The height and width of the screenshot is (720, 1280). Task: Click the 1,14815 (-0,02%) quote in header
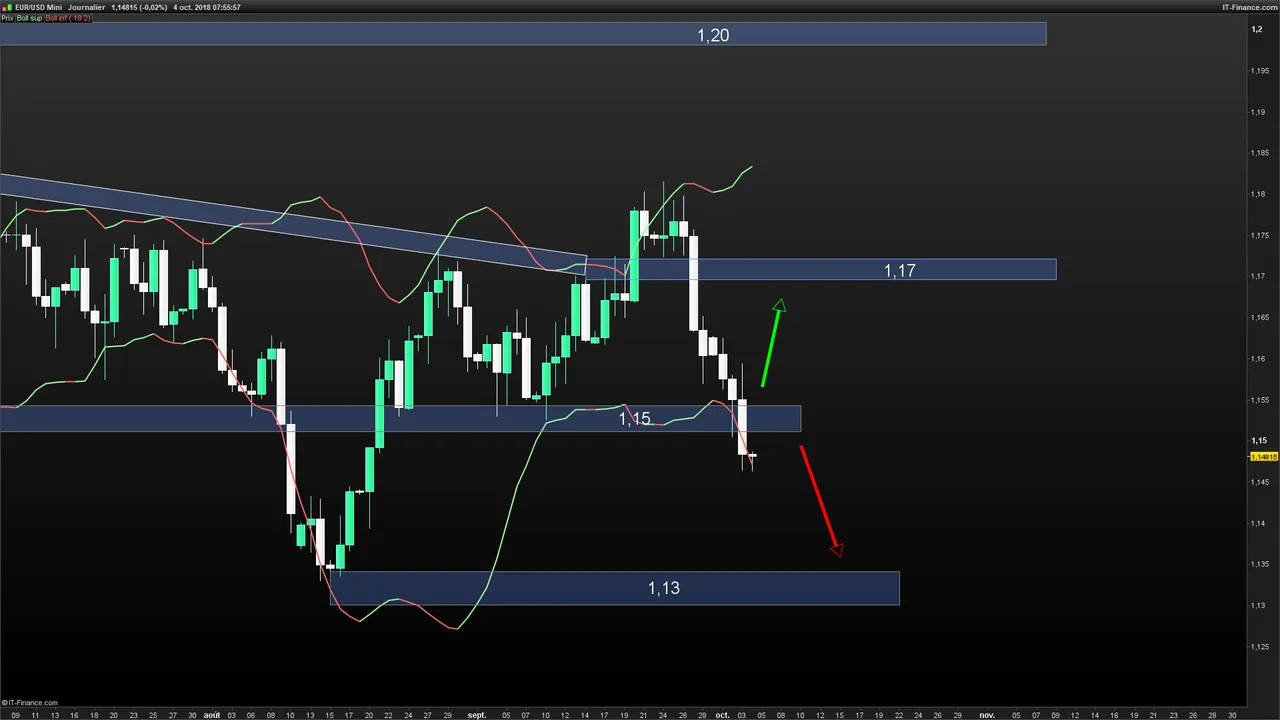point(140,7)
